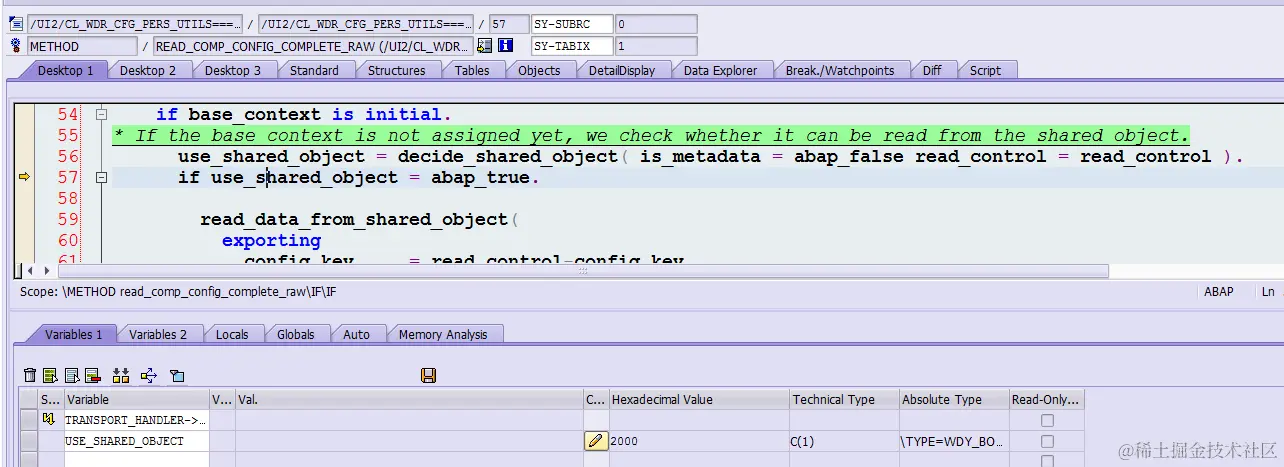1284x467 pixels.
Task: Click the TRANSPORT_HANDLER variable cell
Action: click(136, 421)
